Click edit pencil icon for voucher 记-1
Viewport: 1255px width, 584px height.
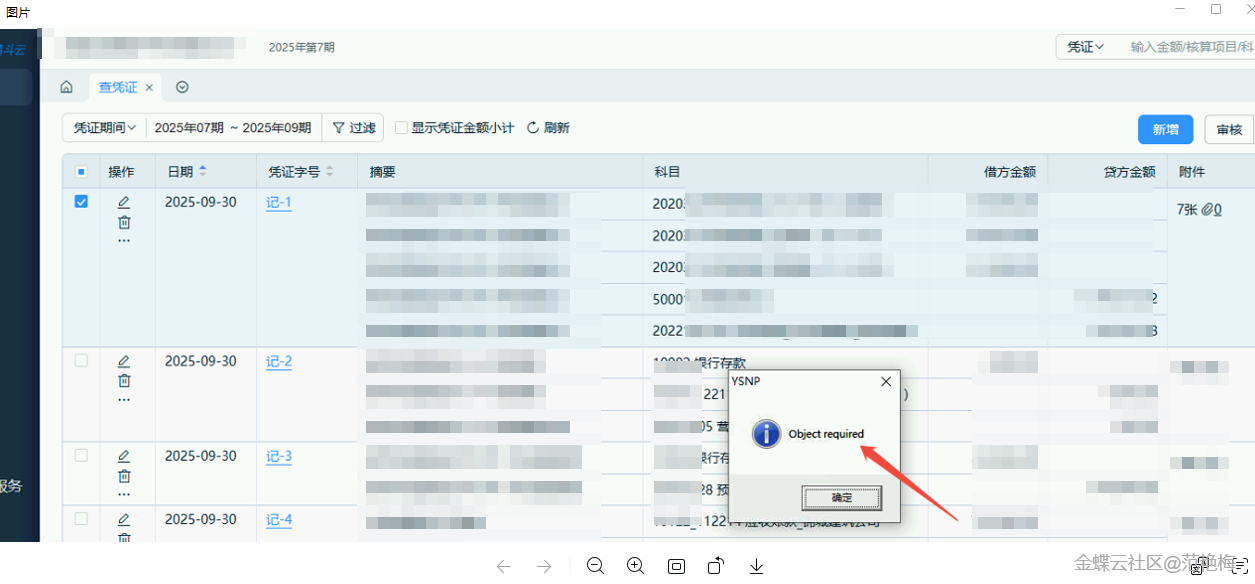click(124, 202)
